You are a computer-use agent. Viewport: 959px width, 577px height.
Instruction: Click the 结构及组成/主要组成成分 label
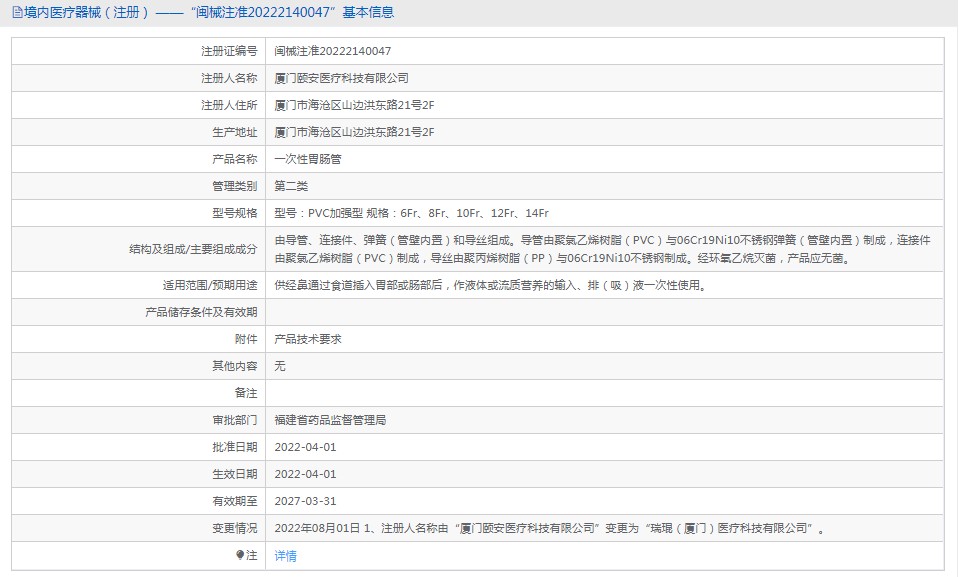pyautogui.click(x=193, y=249)
